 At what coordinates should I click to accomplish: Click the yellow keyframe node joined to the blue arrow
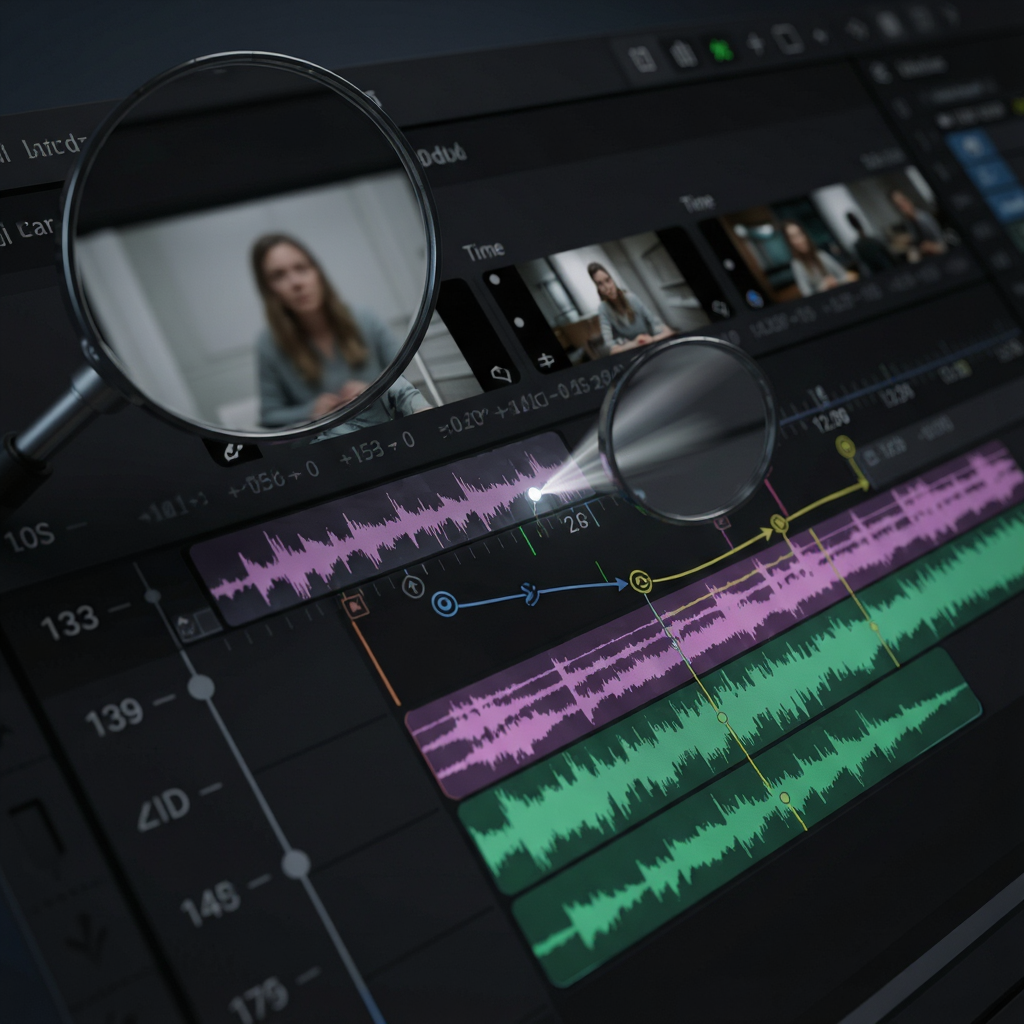641,581
